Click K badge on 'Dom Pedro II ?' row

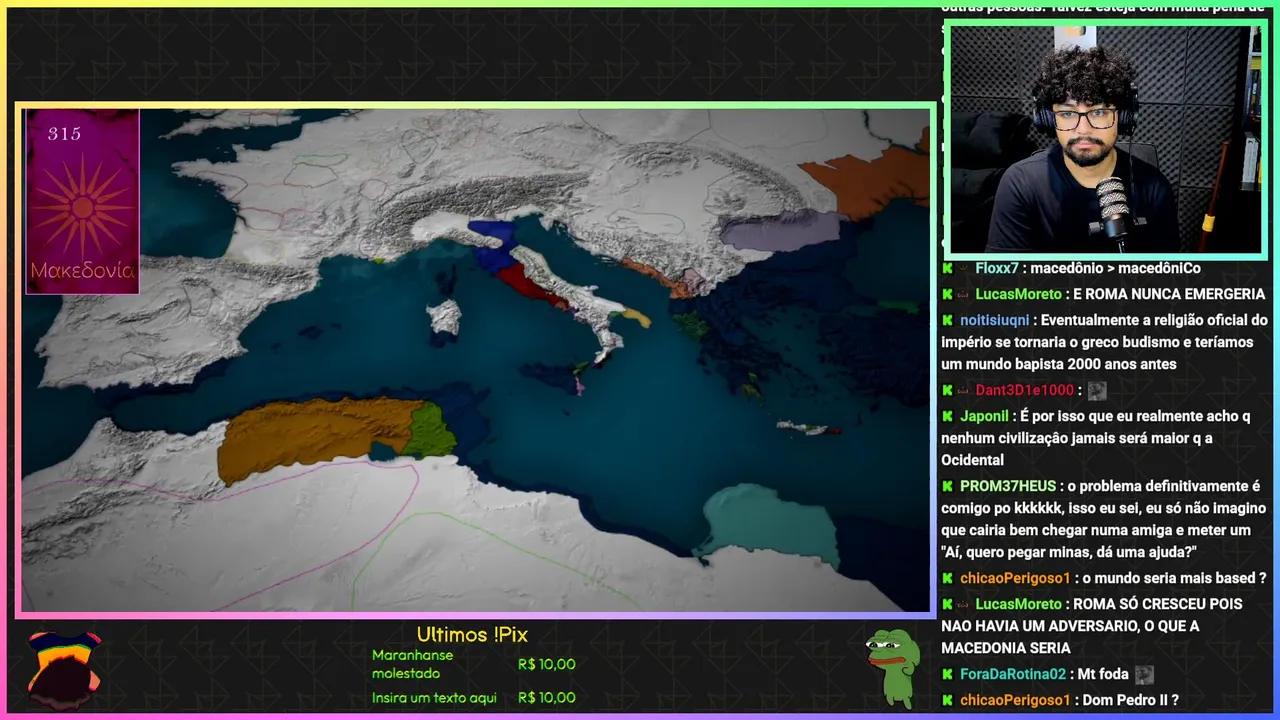948,700
